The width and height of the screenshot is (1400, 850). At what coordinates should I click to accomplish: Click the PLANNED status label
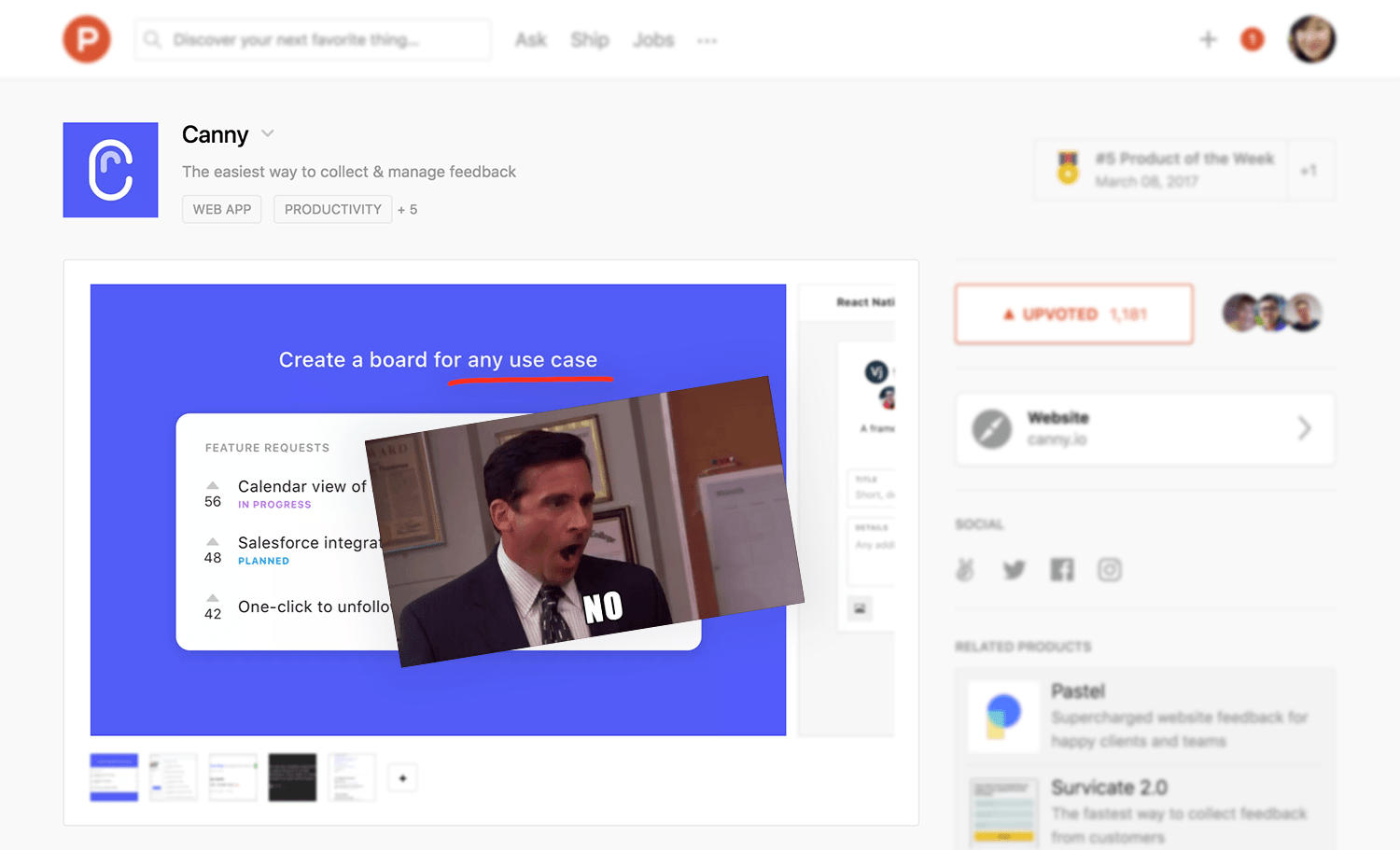(x=263, y=561)
